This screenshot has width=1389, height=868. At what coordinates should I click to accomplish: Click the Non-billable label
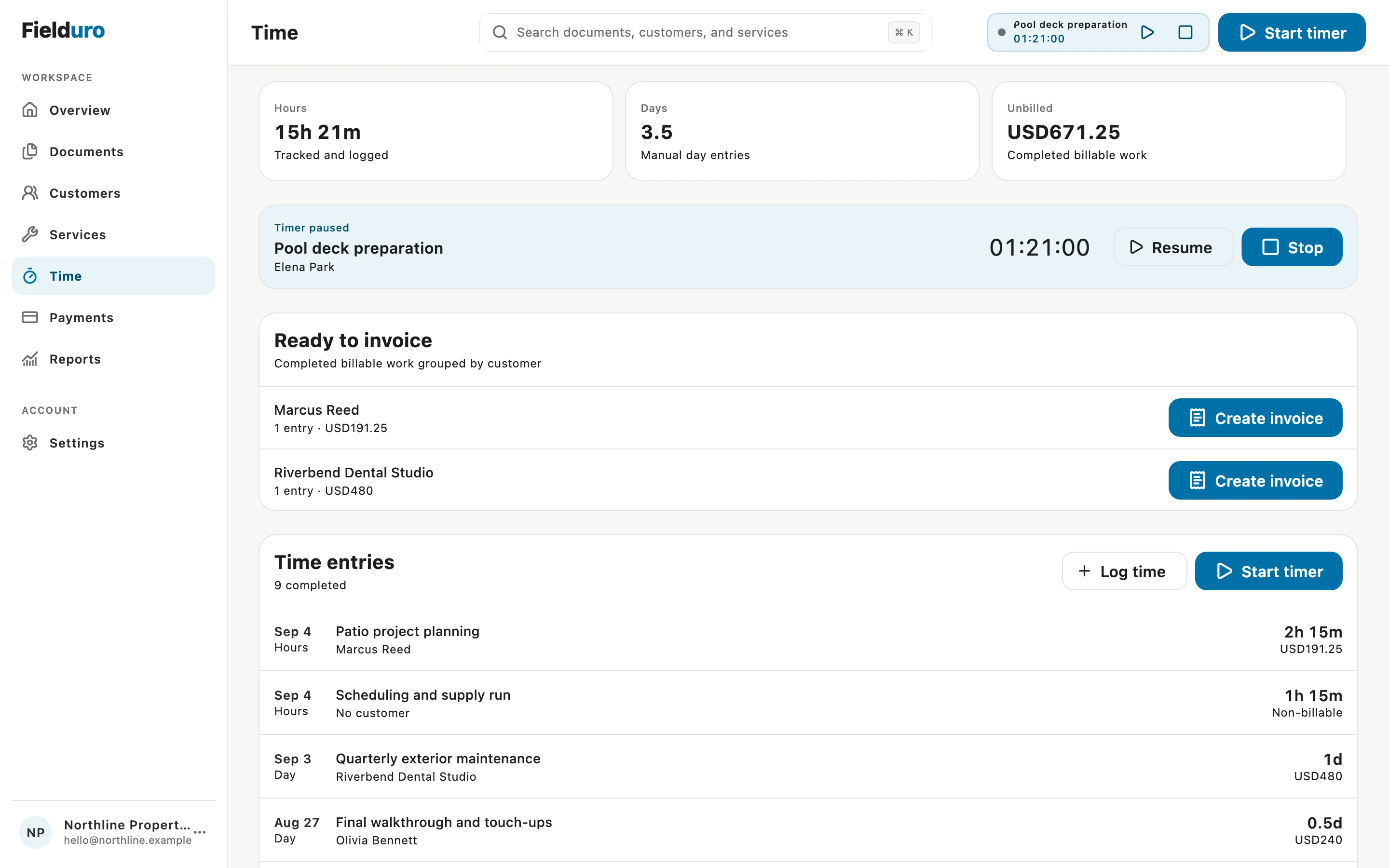pos(1307,712)
